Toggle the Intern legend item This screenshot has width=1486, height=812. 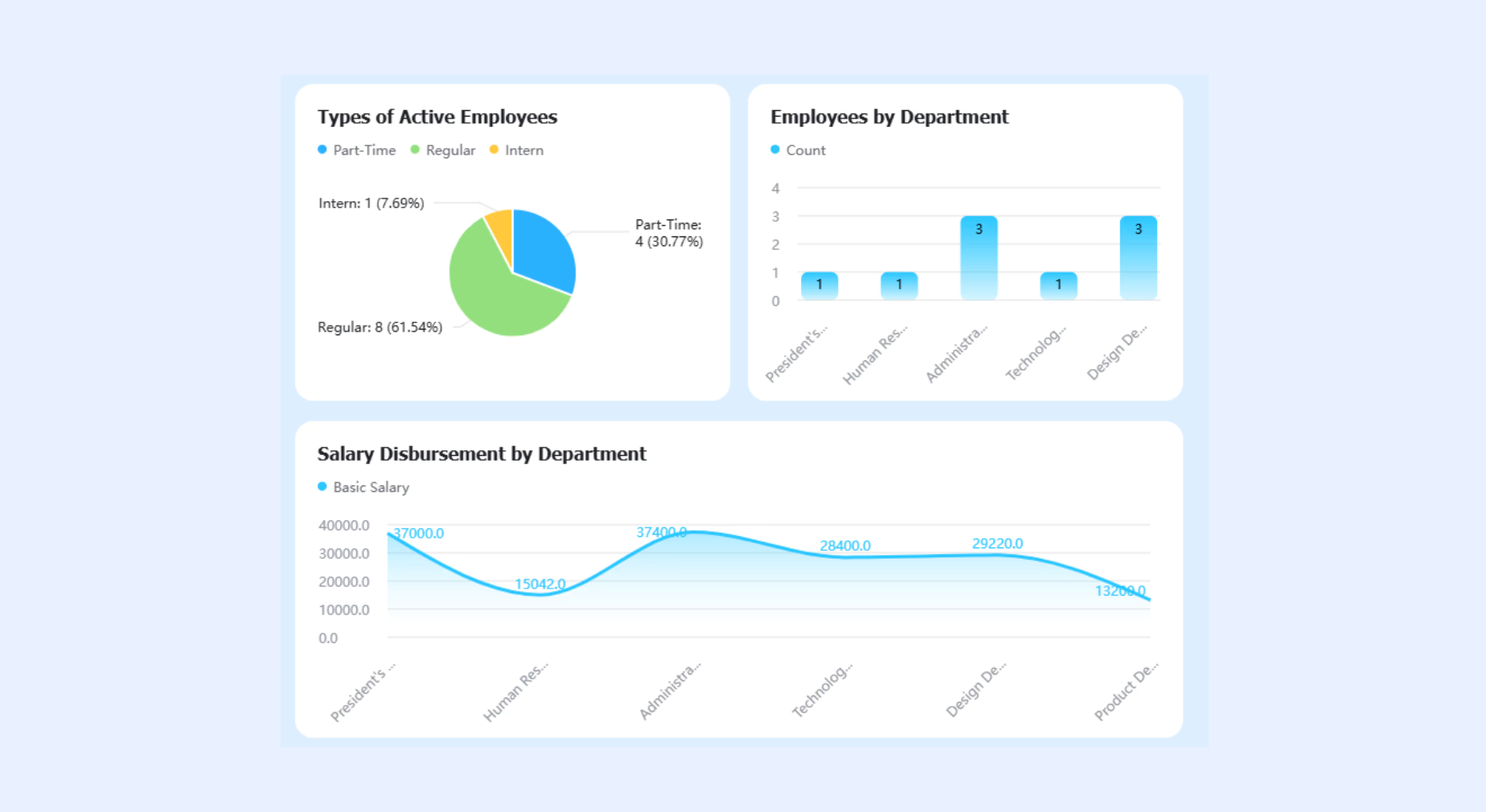[x=516, y=150]
